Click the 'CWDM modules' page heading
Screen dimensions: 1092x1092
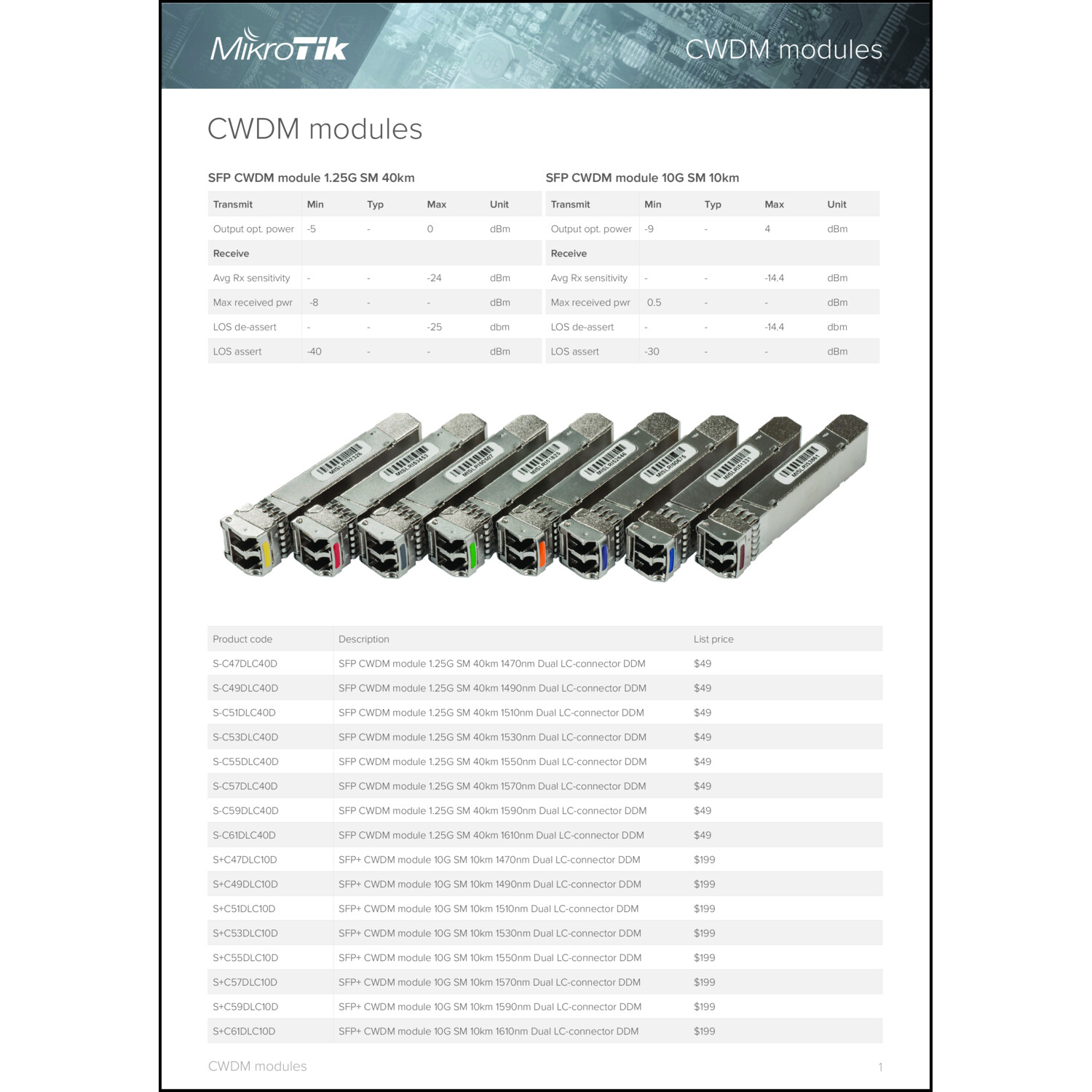(314, 129)
